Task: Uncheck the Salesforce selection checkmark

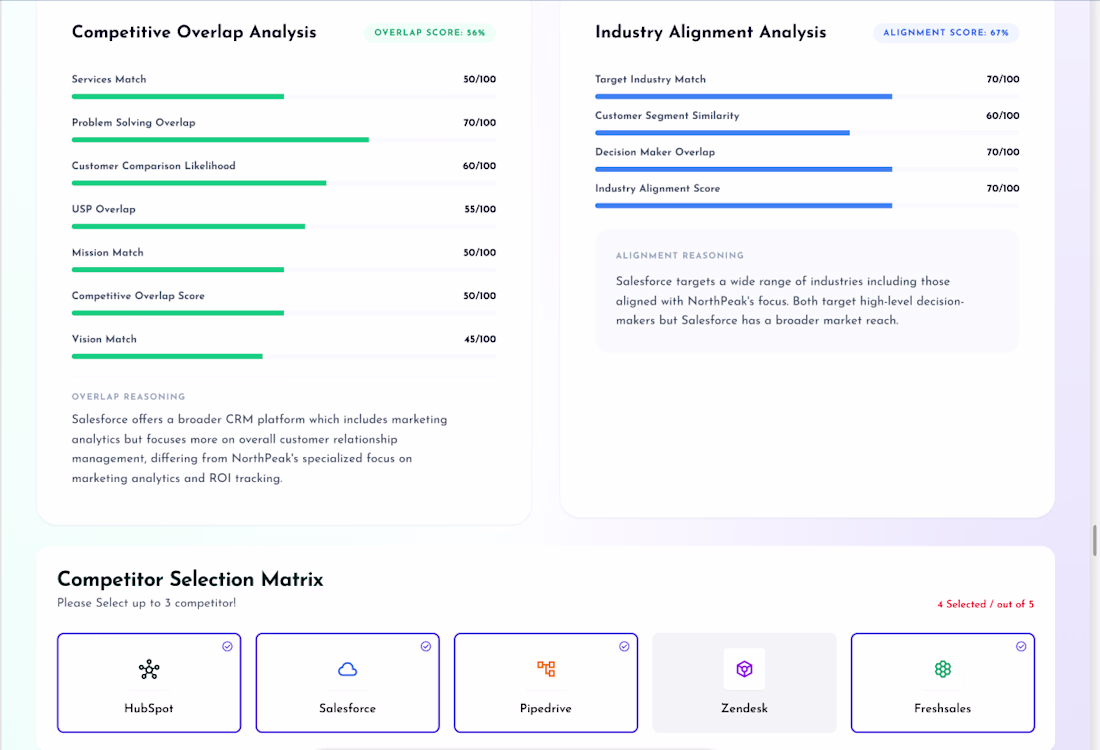Action: (x=426, y=646)
